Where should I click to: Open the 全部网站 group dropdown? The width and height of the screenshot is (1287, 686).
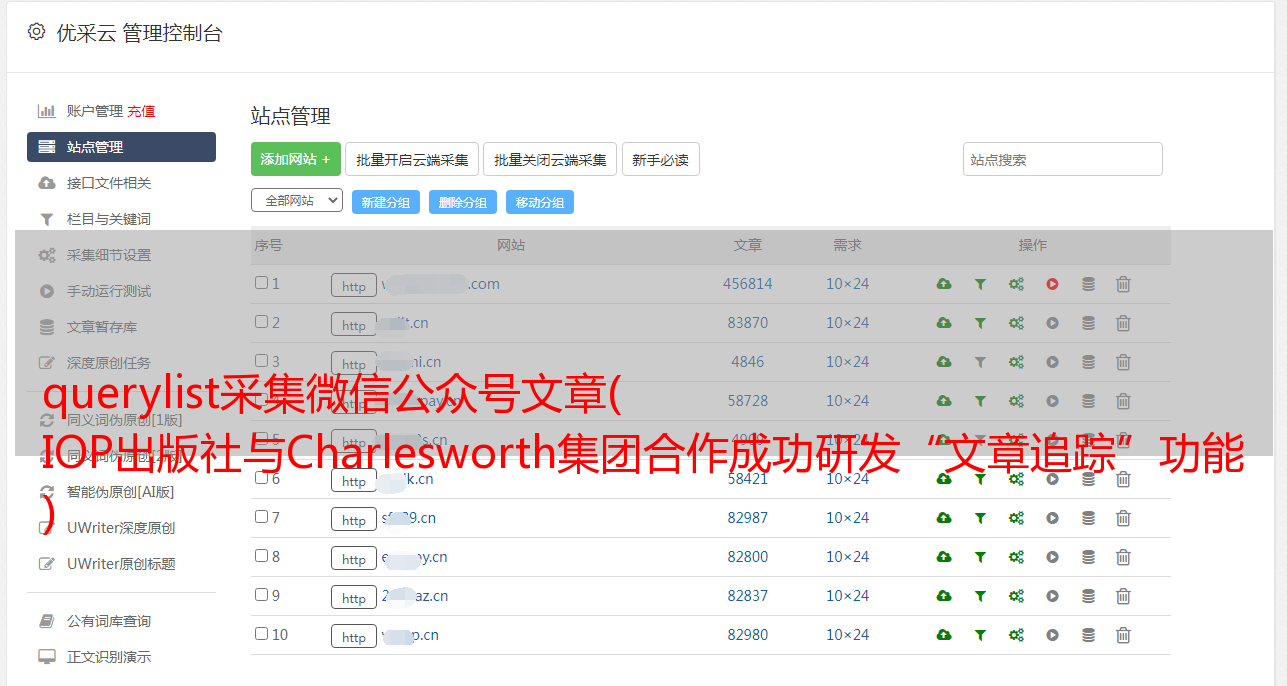click(297, 201)
